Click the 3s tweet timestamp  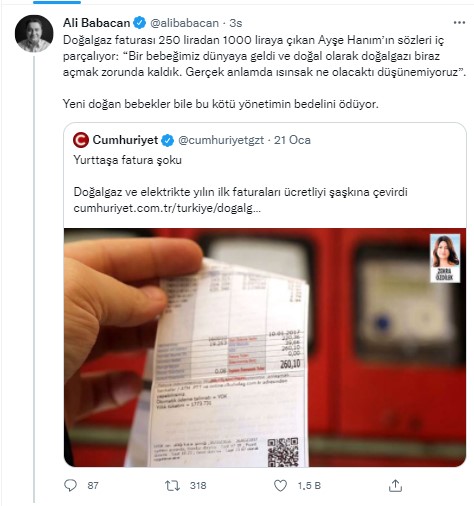[236, 23]
